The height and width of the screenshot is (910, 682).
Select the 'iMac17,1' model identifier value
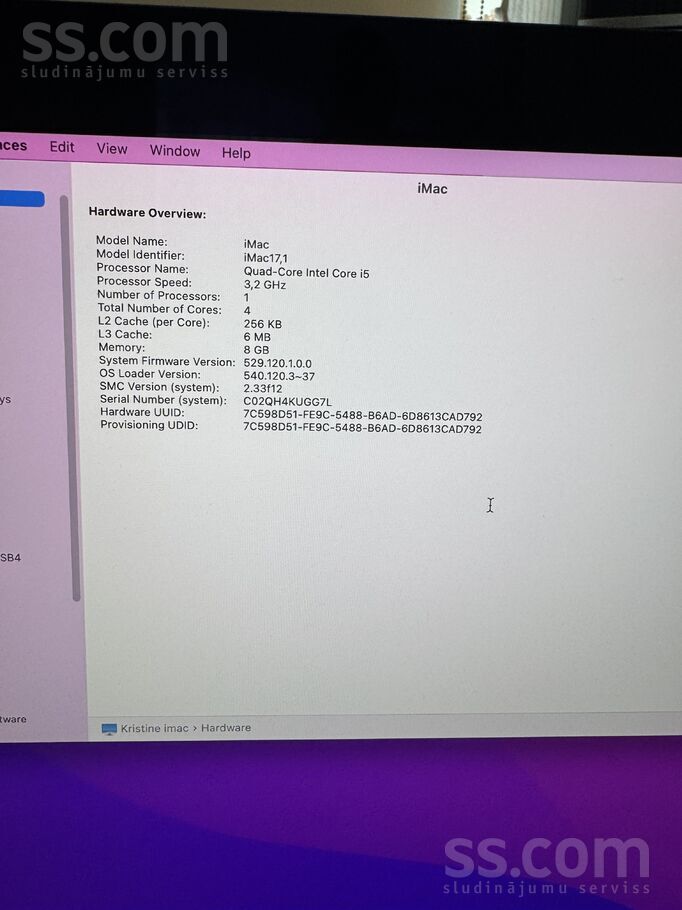265,258
